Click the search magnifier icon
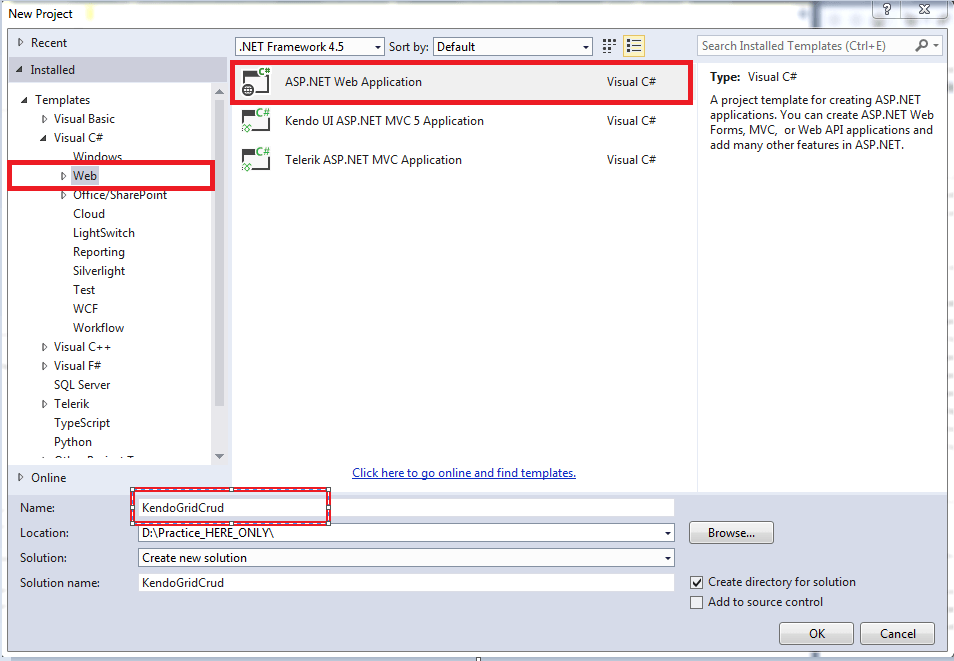 coord(922,46)
